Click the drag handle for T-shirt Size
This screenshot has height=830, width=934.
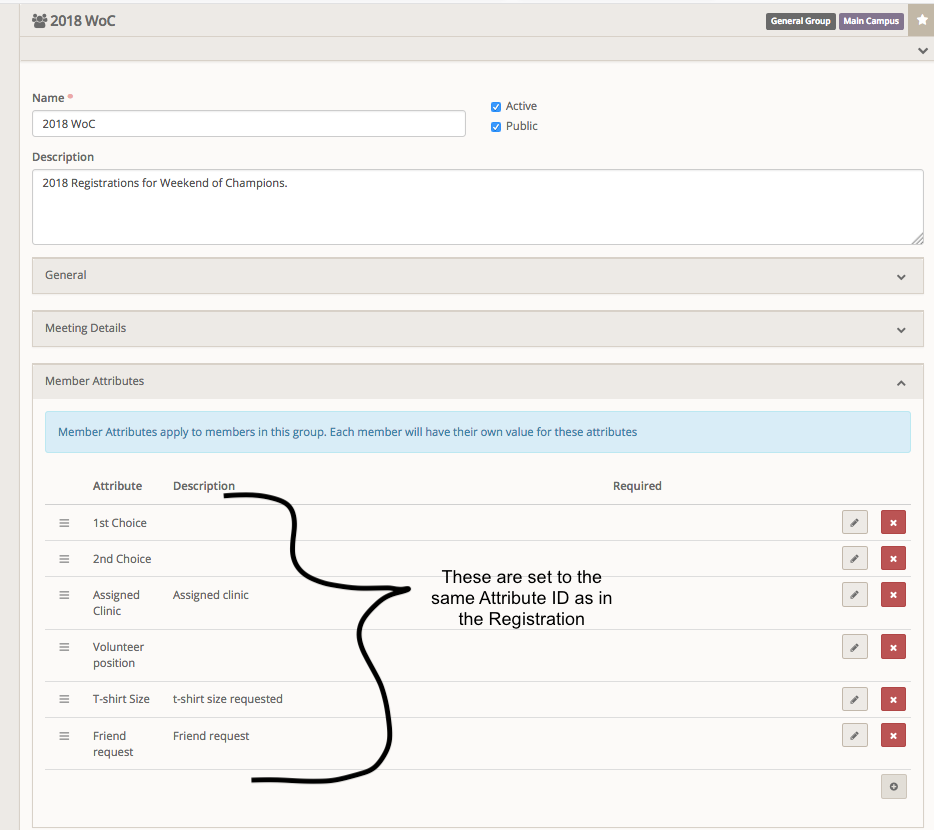click(x=64, y=699)
